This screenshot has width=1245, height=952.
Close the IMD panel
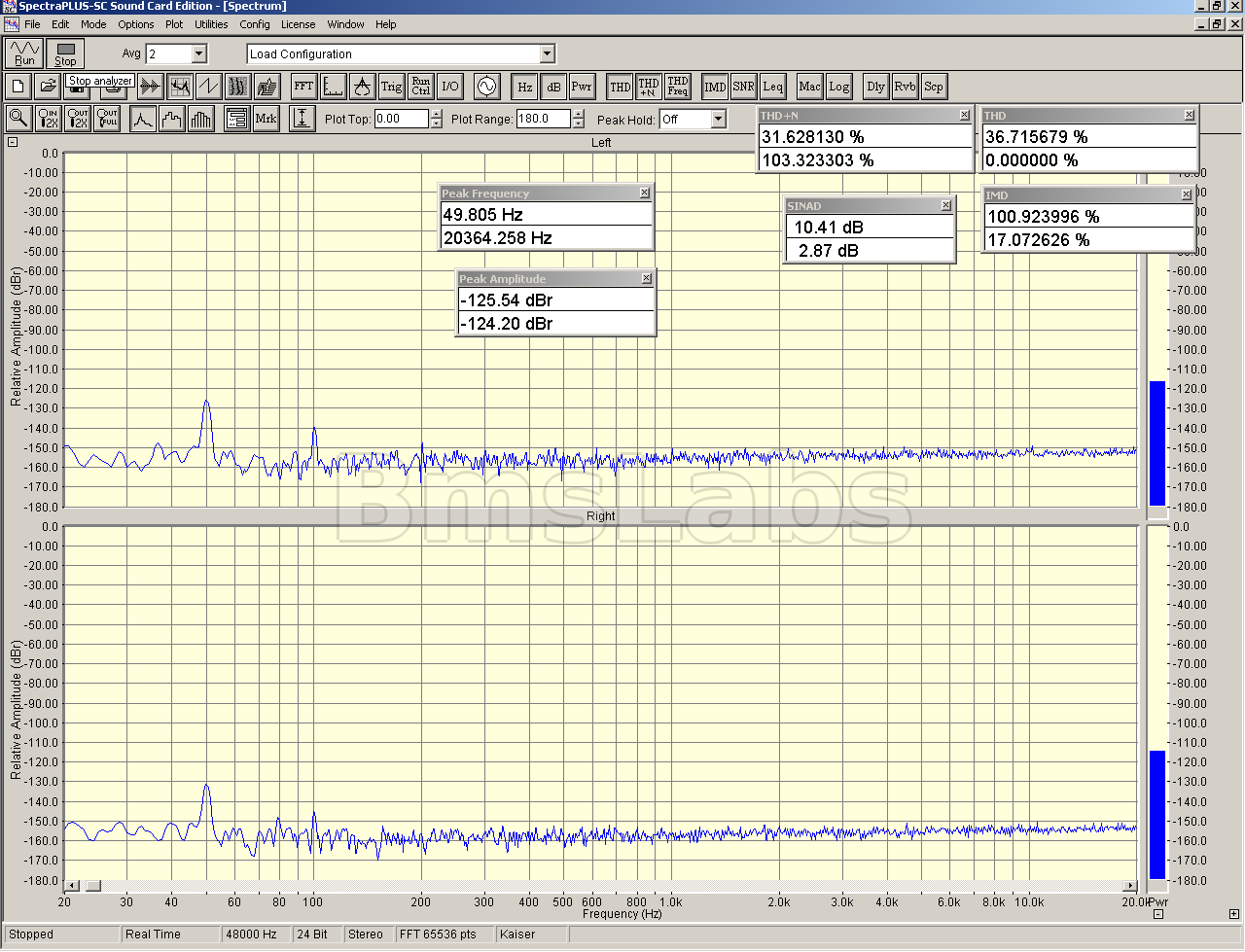tap(1187, 195)
